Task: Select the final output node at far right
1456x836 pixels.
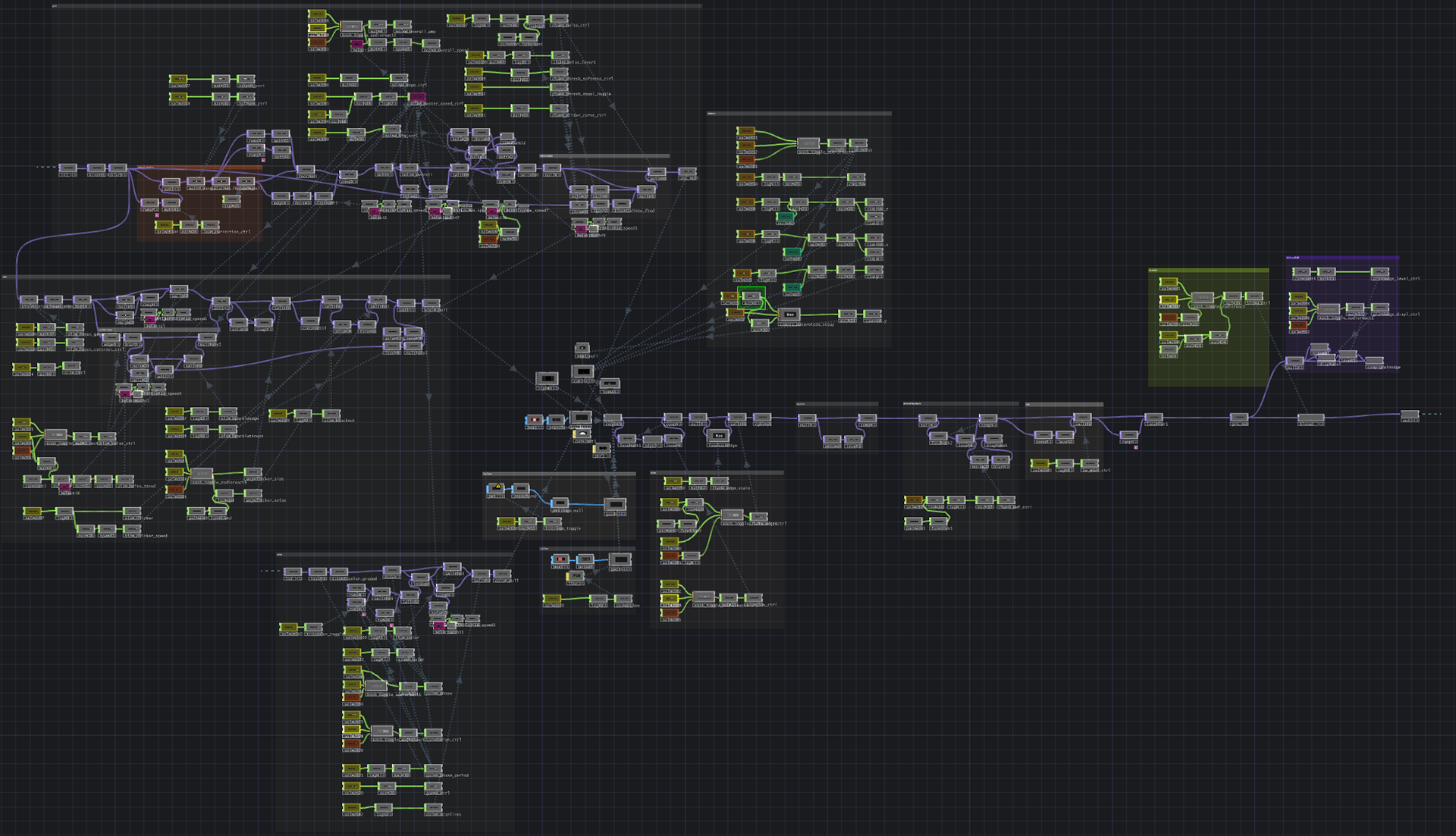Action: click(x=1409, y=415)
